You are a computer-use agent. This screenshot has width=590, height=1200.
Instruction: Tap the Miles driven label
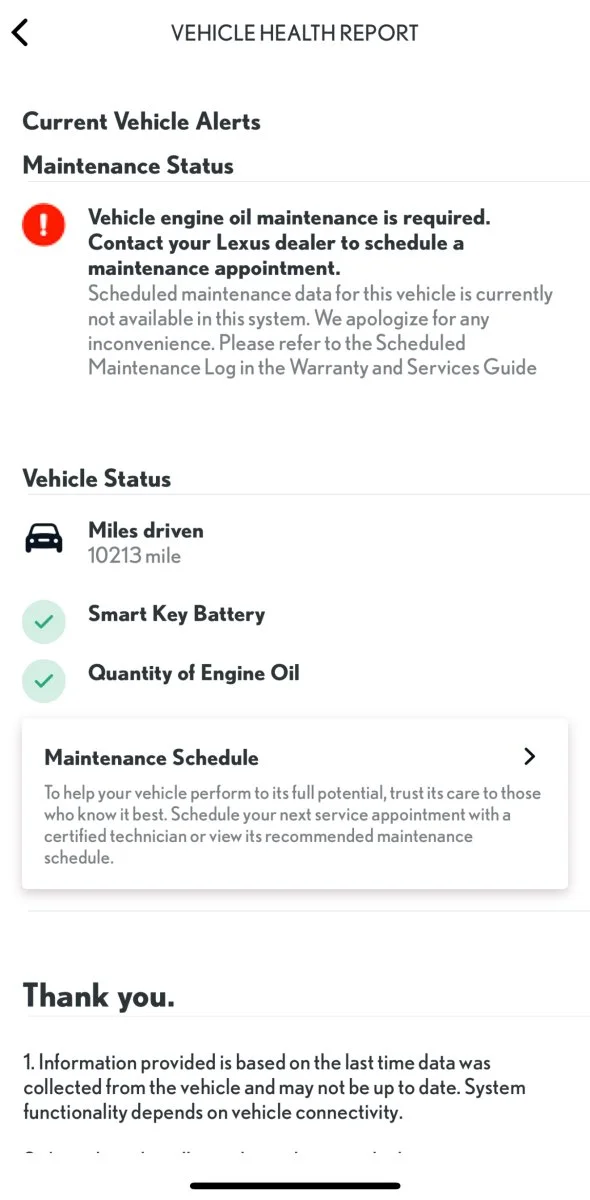pyautogui.click(x=146, y=531)
